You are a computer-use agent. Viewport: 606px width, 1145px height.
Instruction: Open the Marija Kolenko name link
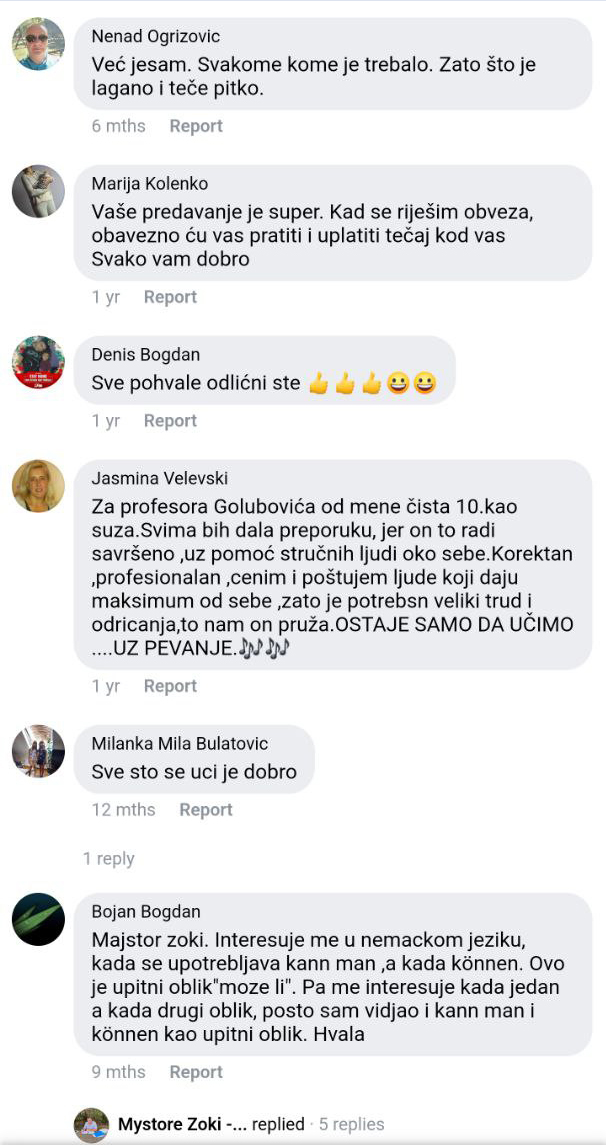[x=150, y=183]
